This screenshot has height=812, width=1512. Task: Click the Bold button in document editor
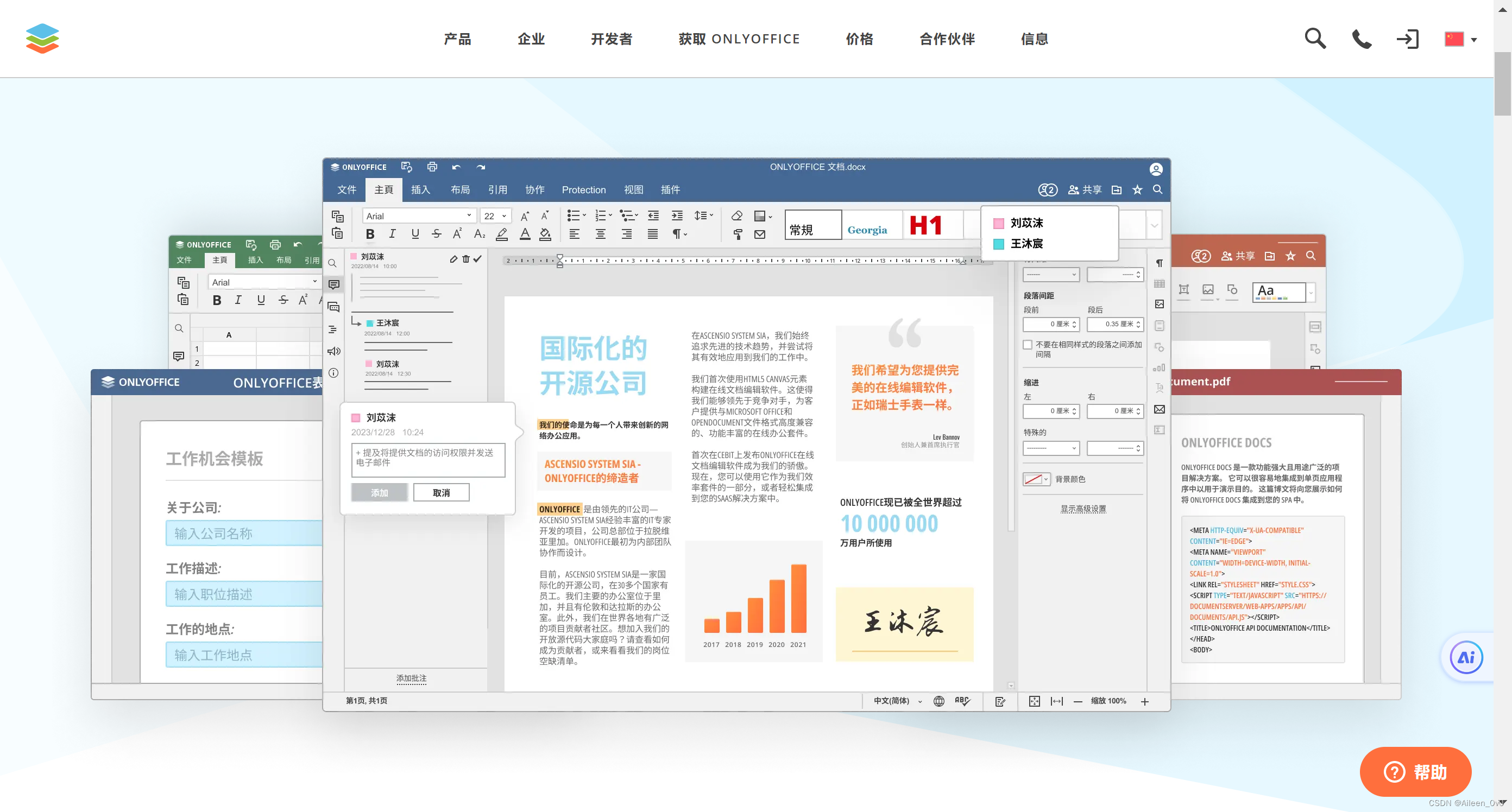point(370,234)
